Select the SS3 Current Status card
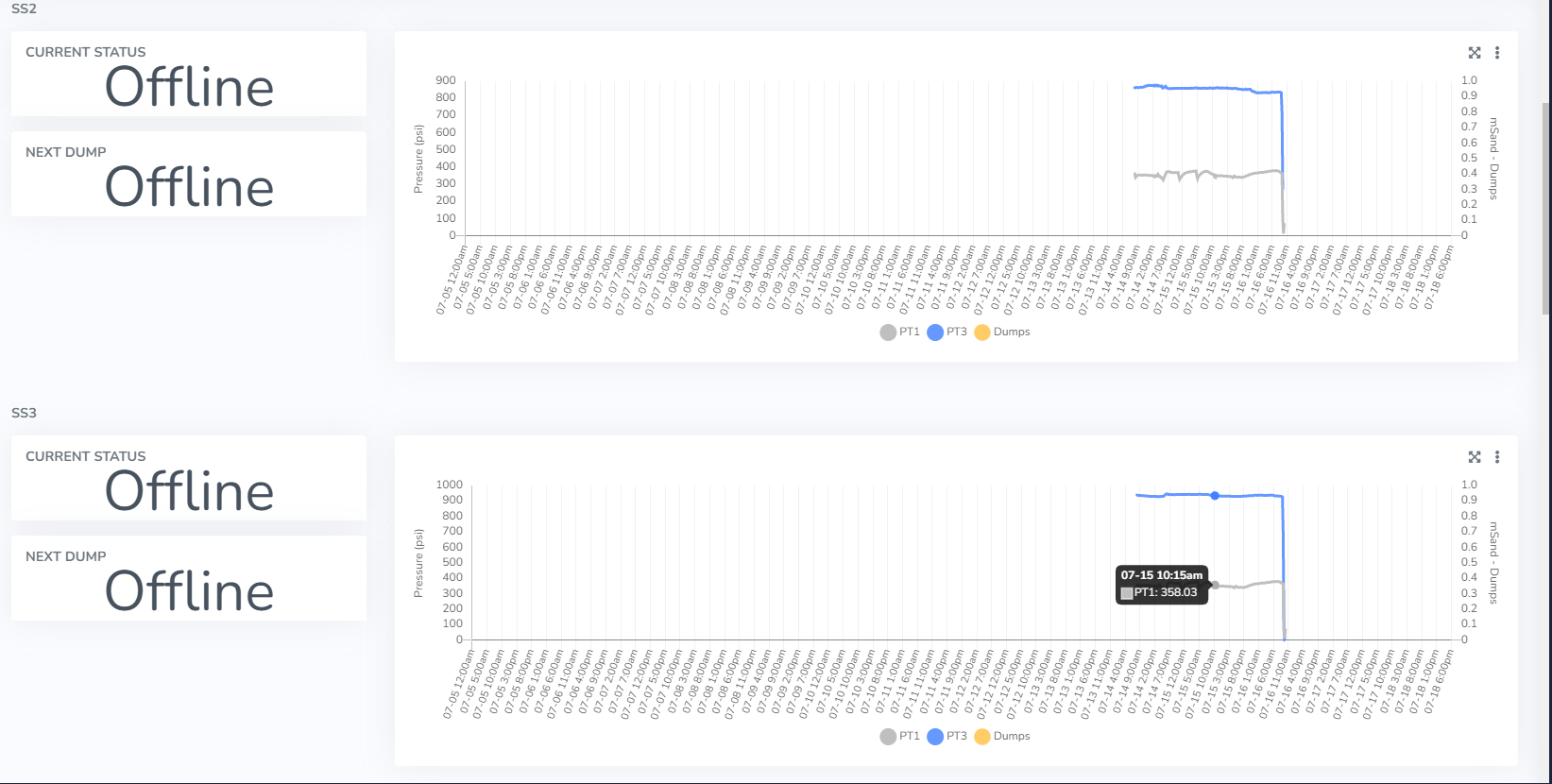Image resolution: width=1552 pixels, height=784 pixels. tap(189, 478)
